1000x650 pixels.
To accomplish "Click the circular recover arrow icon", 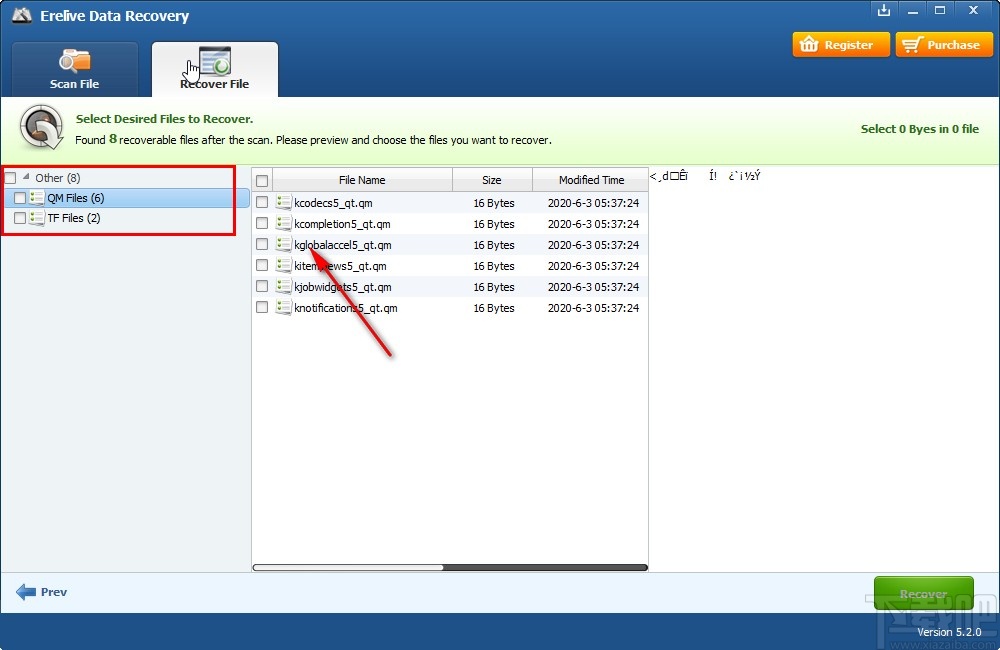I will [41, 128].
